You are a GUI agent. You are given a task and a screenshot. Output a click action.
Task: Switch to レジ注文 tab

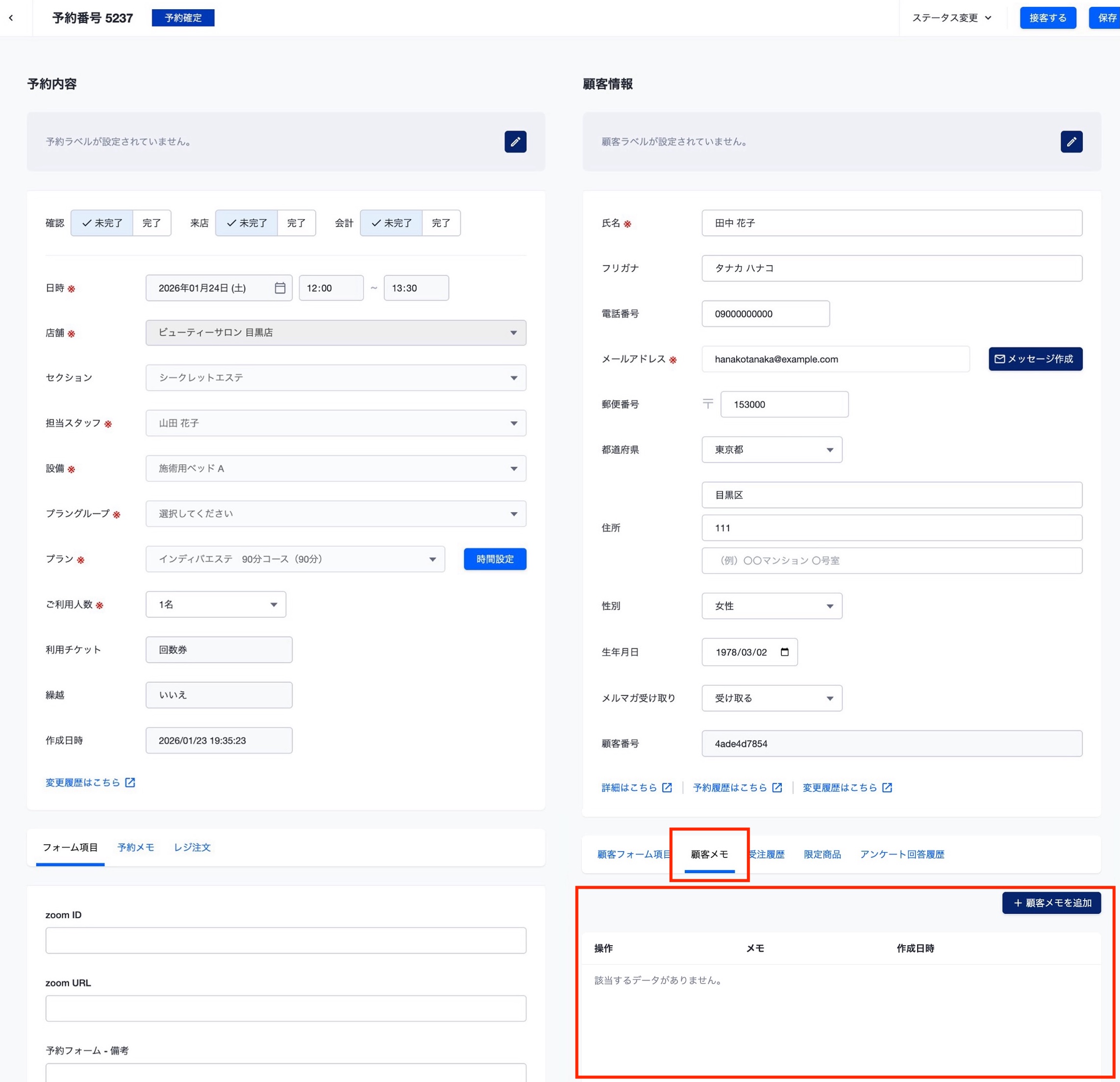tap(192, 847)
